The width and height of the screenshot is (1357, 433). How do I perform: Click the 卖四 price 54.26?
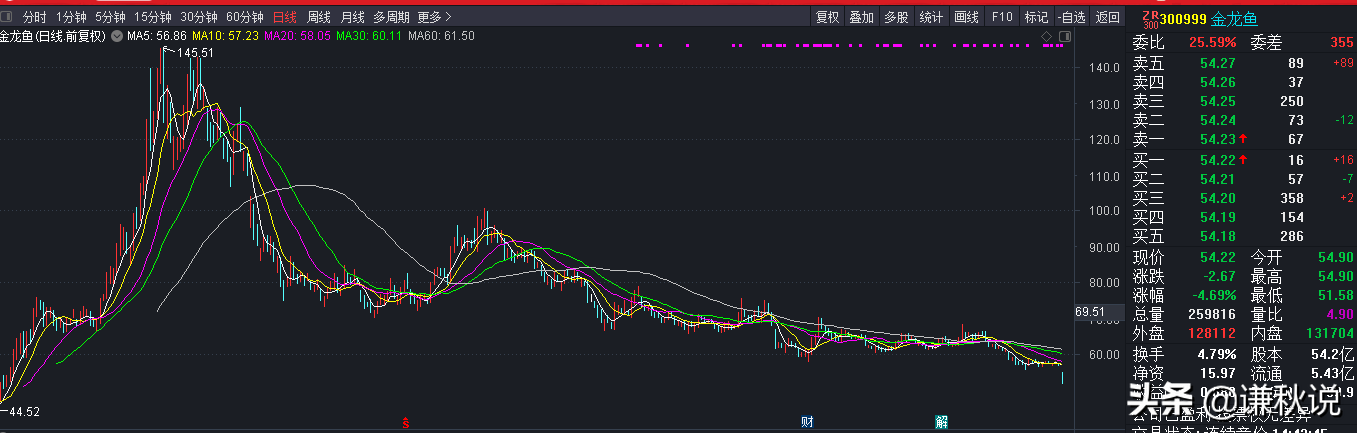(x=1217, y=82)
